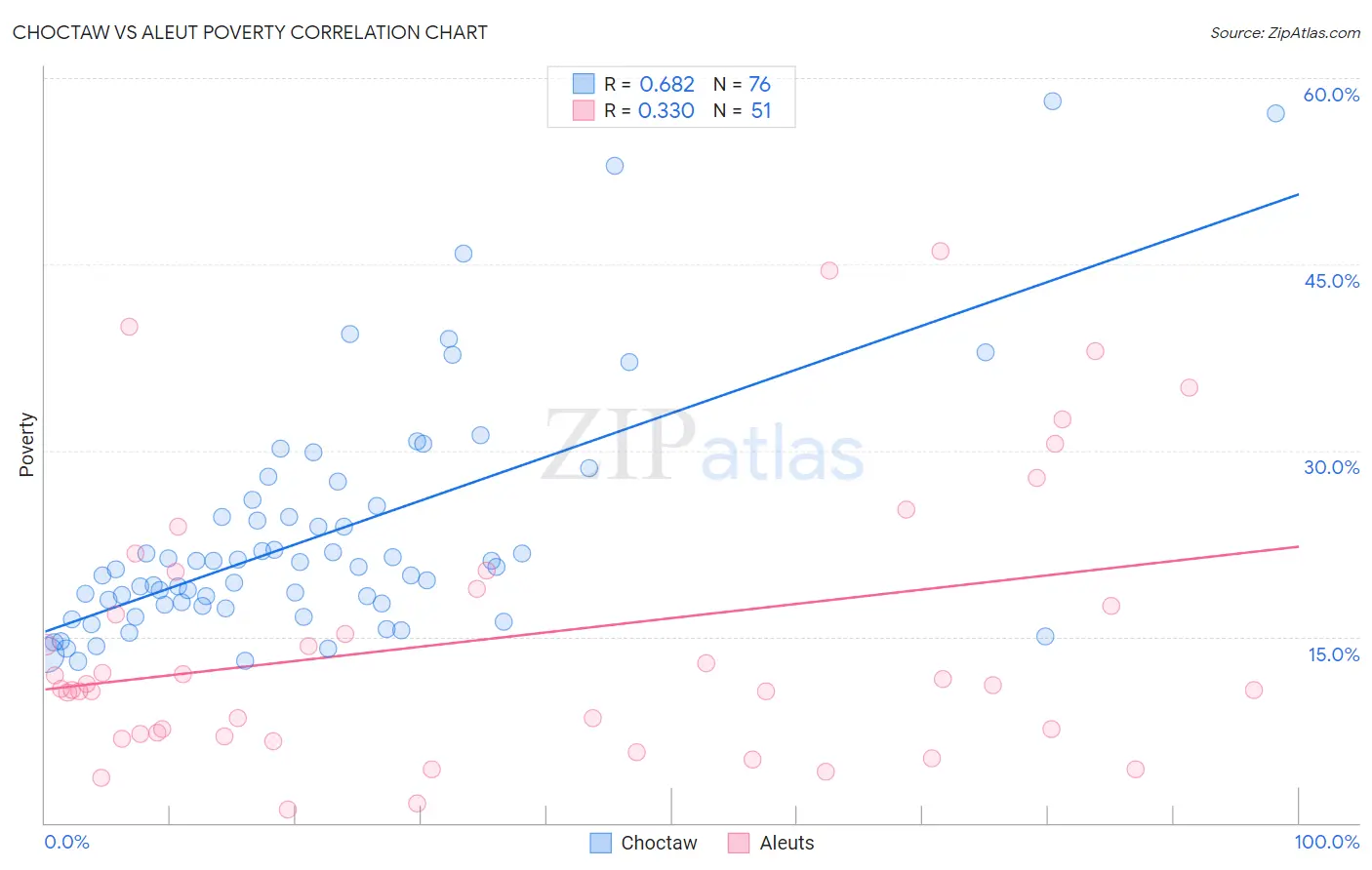Click the chart title Choctaw vs Aleut Poverty
The width and height of the screenshot is (1372, 870).
tap(250, 32)
